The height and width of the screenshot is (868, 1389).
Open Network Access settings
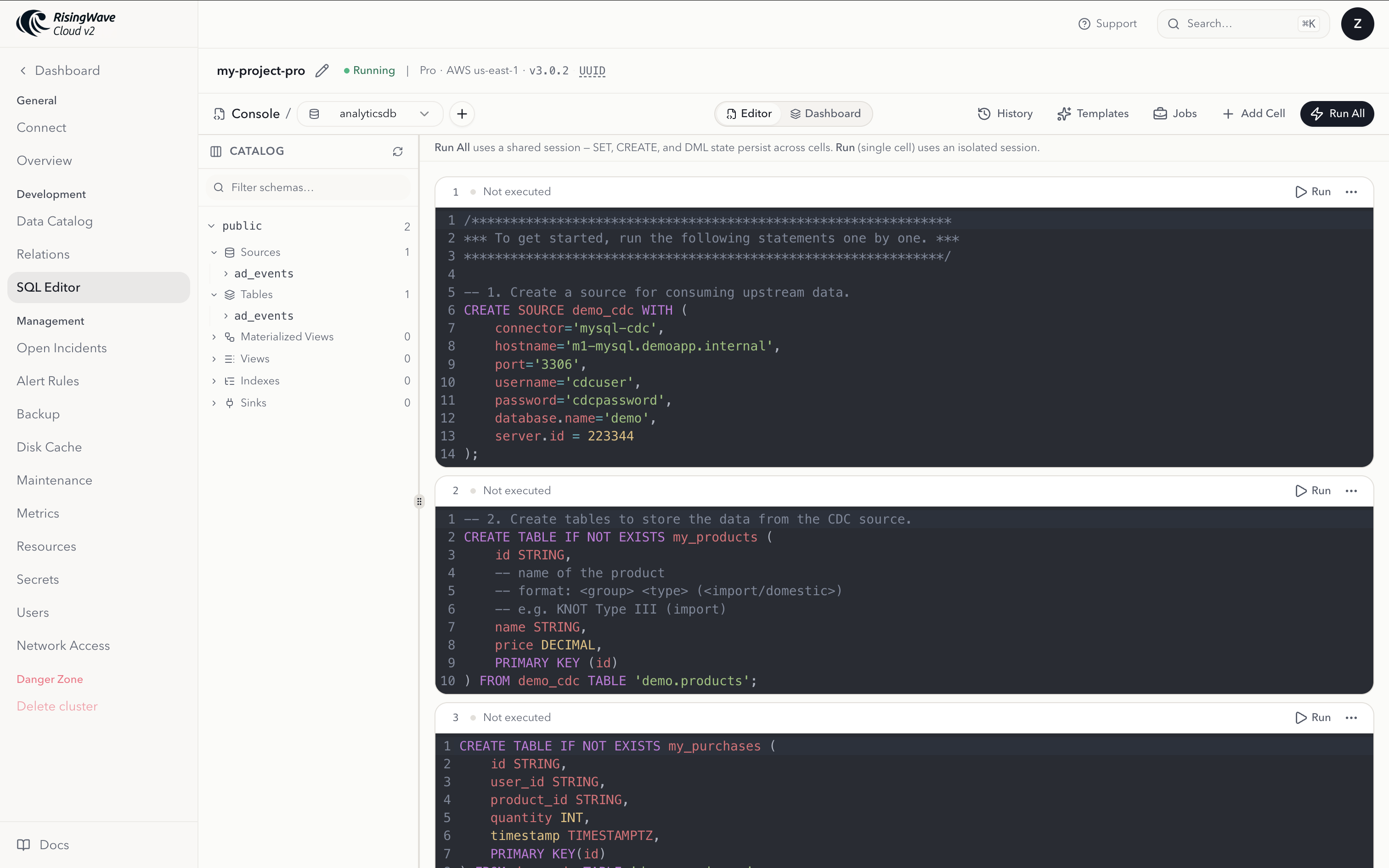click(x=63, y=646)
